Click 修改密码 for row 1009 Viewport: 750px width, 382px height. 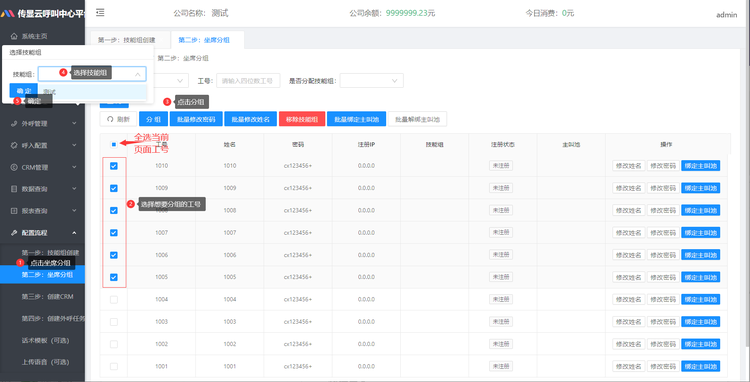coord(663,188)
